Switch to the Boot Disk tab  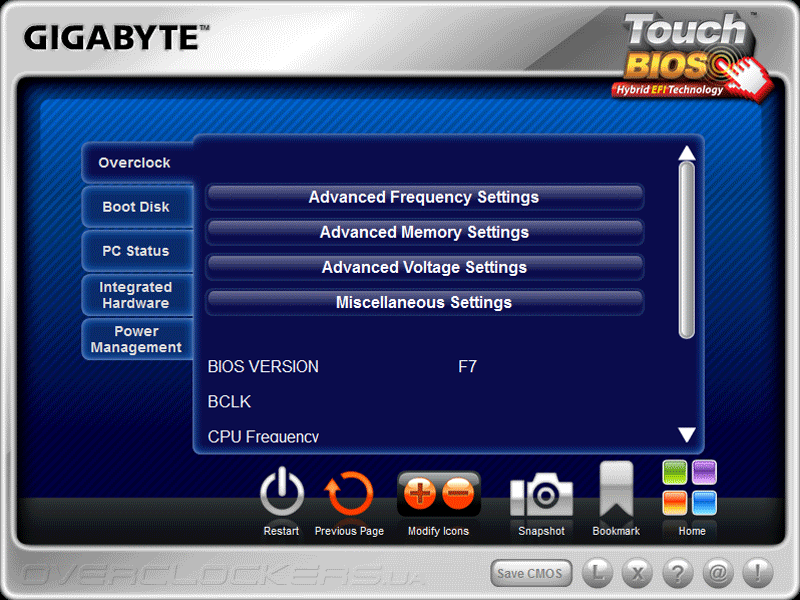pyautogui.click(x=137, y=207)
